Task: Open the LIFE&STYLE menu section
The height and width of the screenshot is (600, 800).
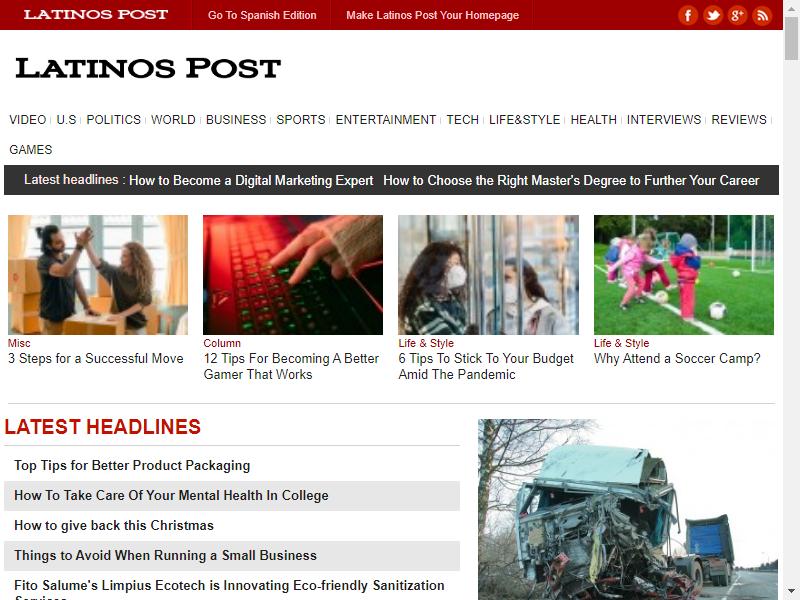Action: 524,119
